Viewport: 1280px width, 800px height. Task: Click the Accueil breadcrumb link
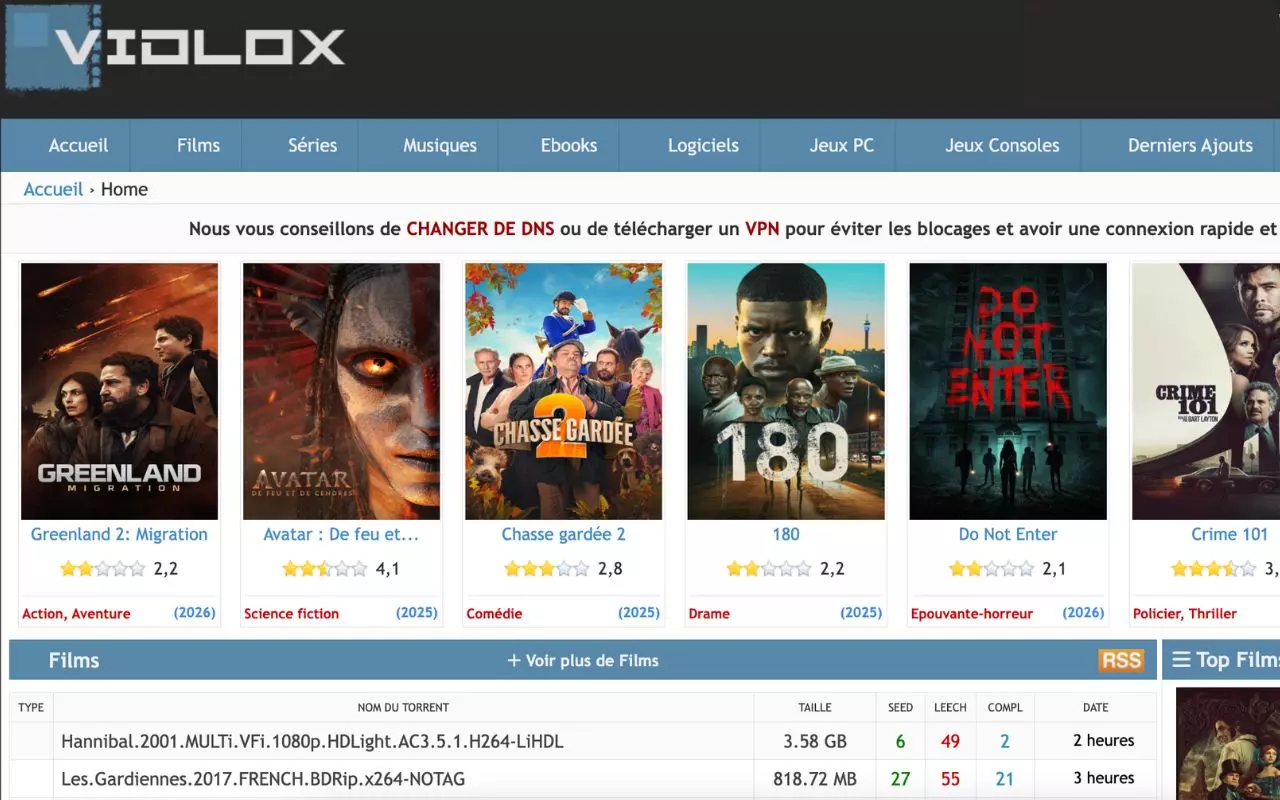point(53,190)
